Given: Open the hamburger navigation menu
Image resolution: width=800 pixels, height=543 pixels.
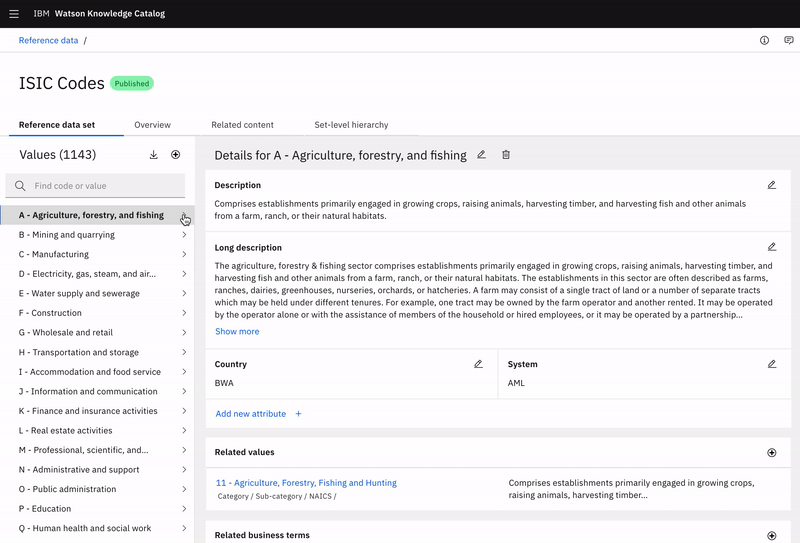Looking at the screenshot, I should [x=14, y=14].
